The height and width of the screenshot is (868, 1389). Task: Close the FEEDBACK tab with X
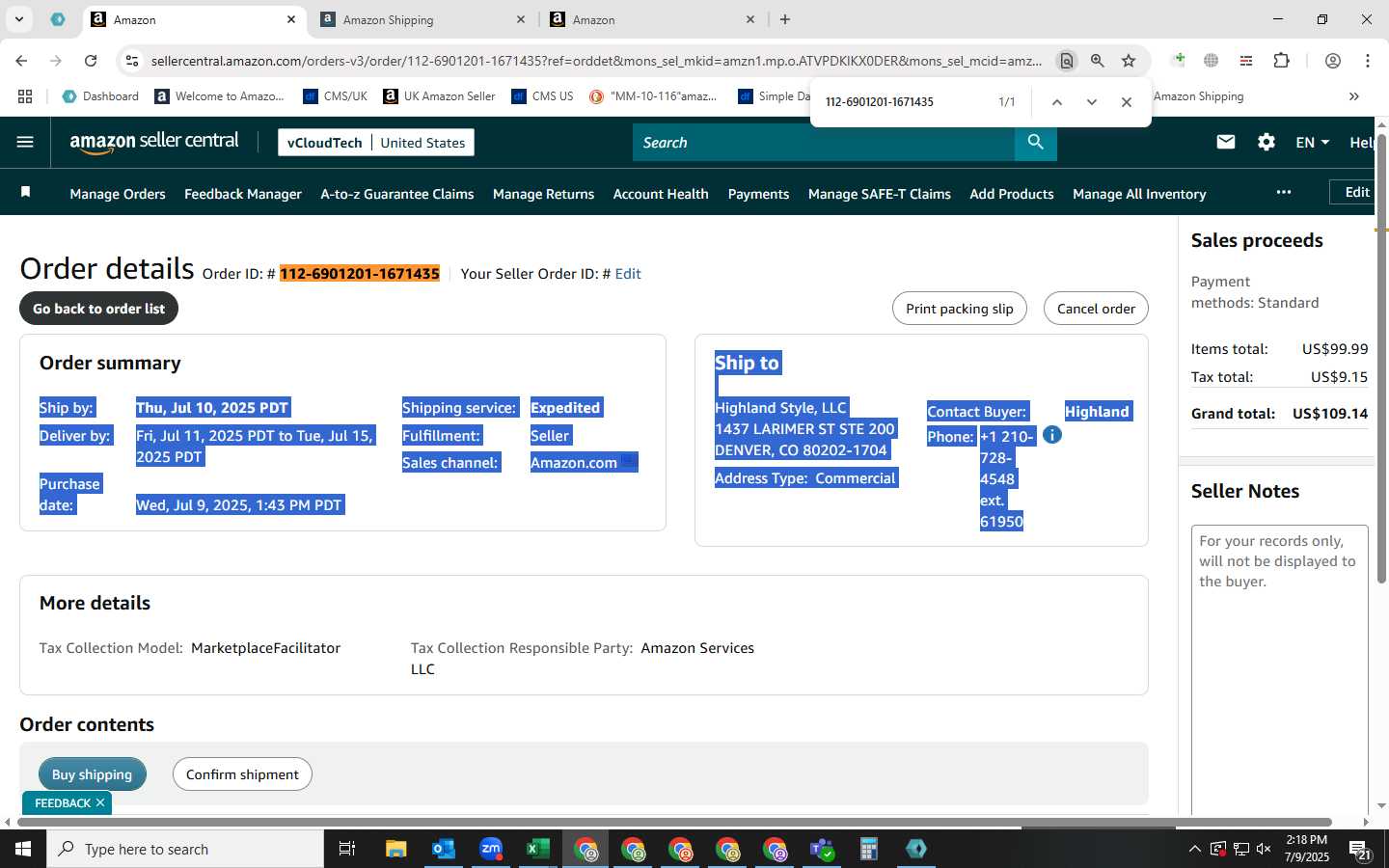point(100,802)
